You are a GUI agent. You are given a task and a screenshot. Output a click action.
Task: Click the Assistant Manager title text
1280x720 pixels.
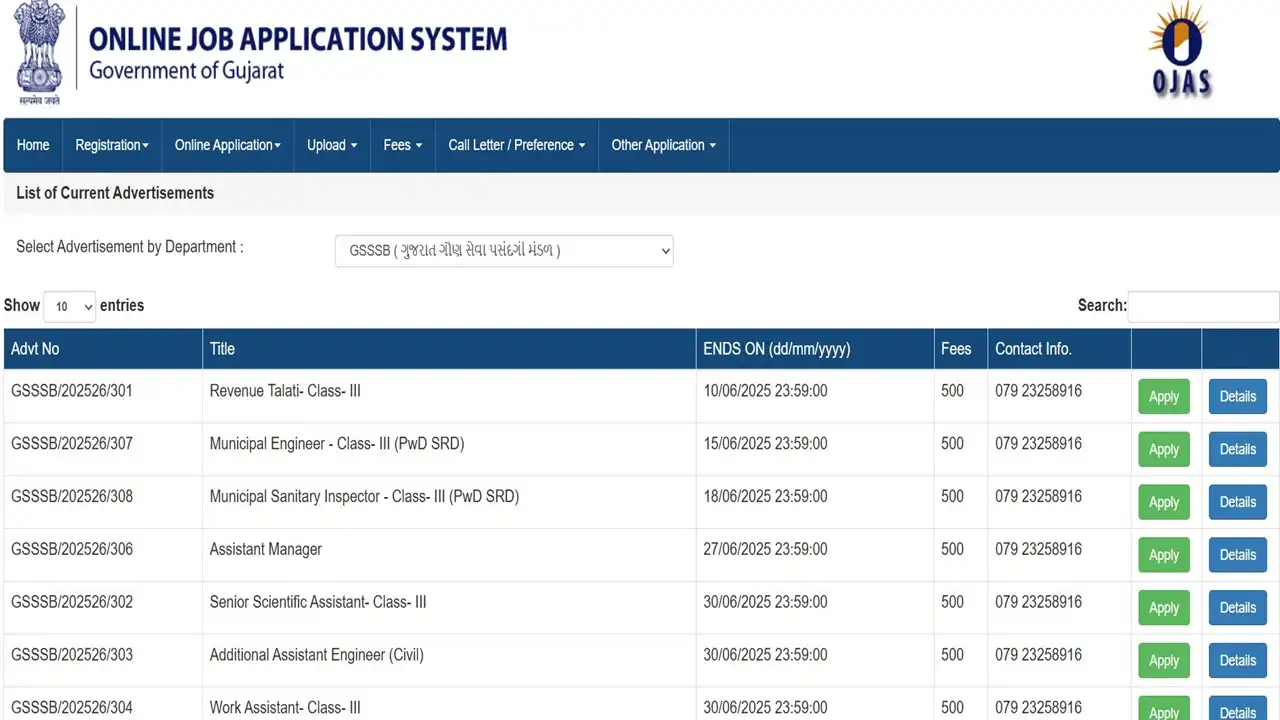(x=266, y=550)
